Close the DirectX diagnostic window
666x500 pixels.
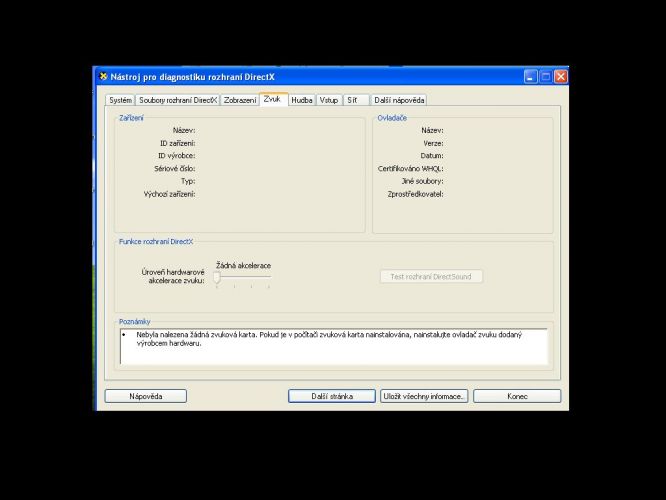pyautogui.click(x=561, y=76)
